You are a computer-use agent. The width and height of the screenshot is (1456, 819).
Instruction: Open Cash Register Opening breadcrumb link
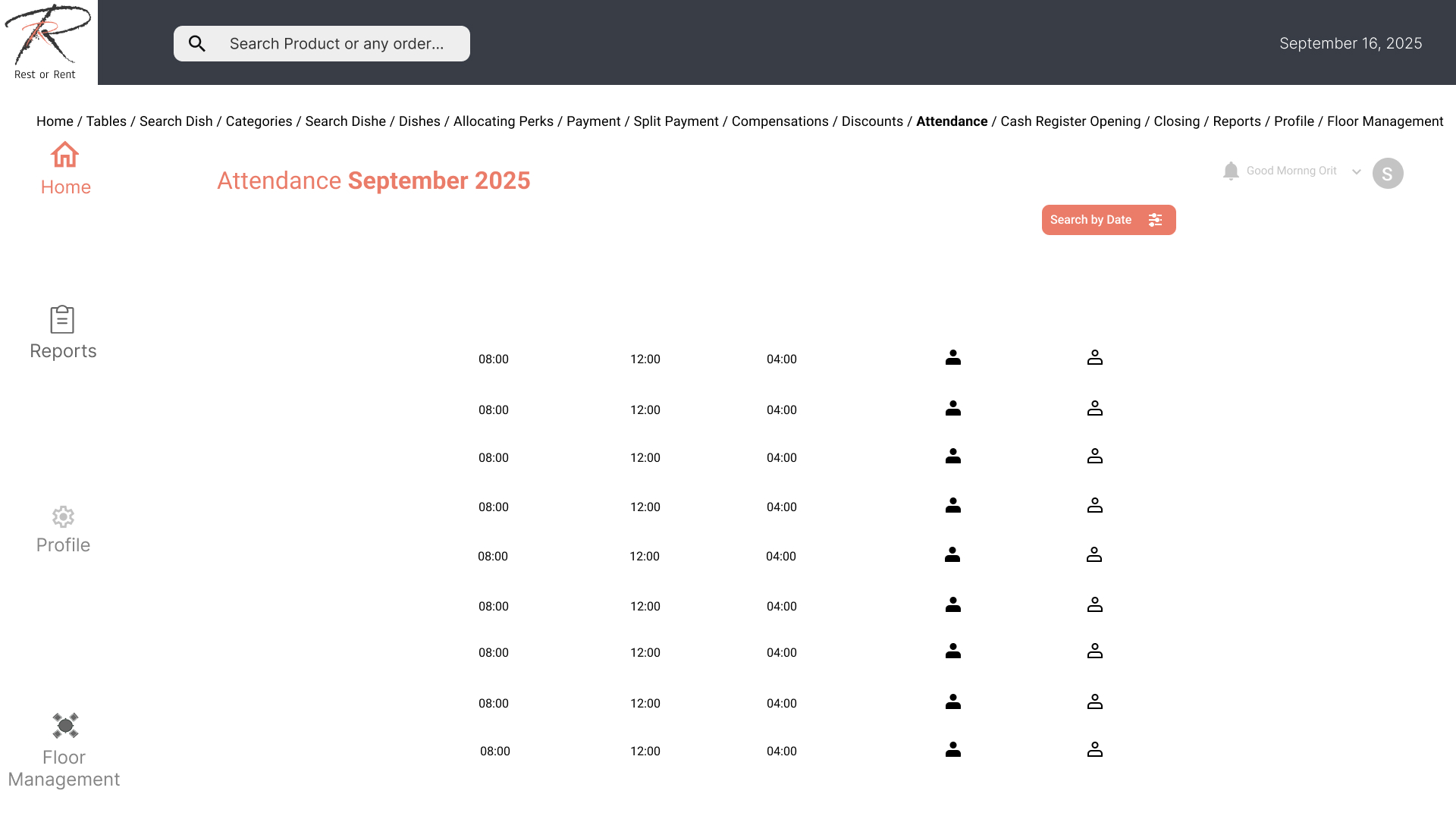coord(1070,121)
